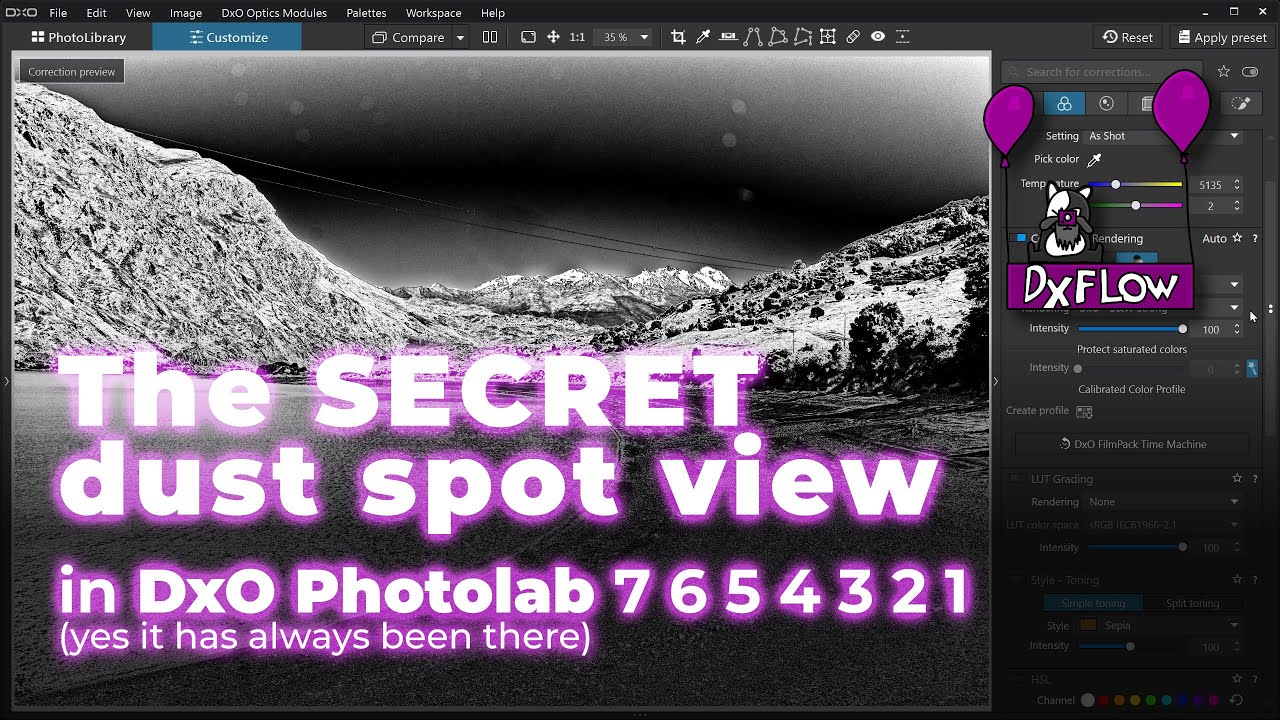Switch to PhotoLibrary tab
This screenshot has height=720, width=1280.
(78, 37)
